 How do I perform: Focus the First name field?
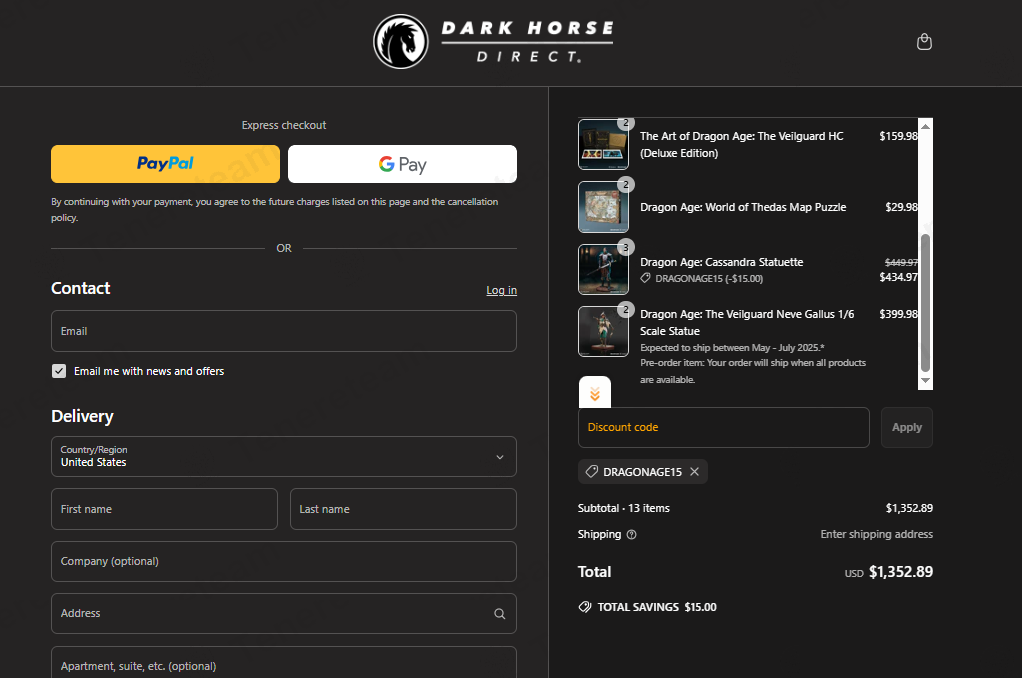click(164, 509)
